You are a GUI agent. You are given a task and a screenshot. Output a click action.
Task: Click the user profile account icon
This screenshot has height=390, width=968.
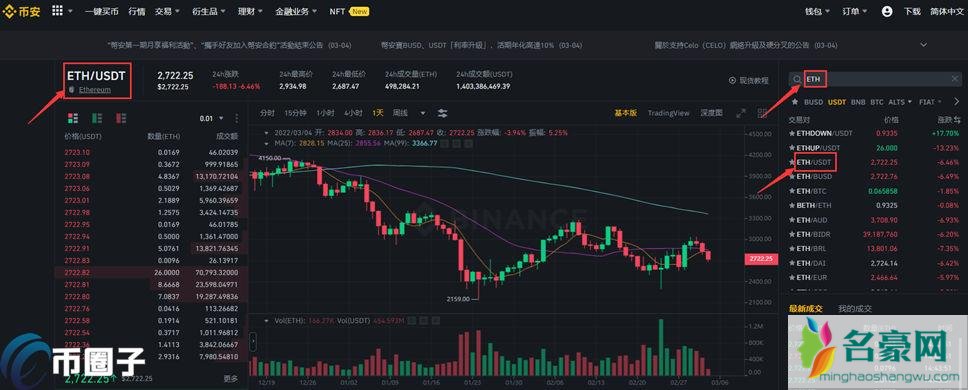click(x=887, y=11)
